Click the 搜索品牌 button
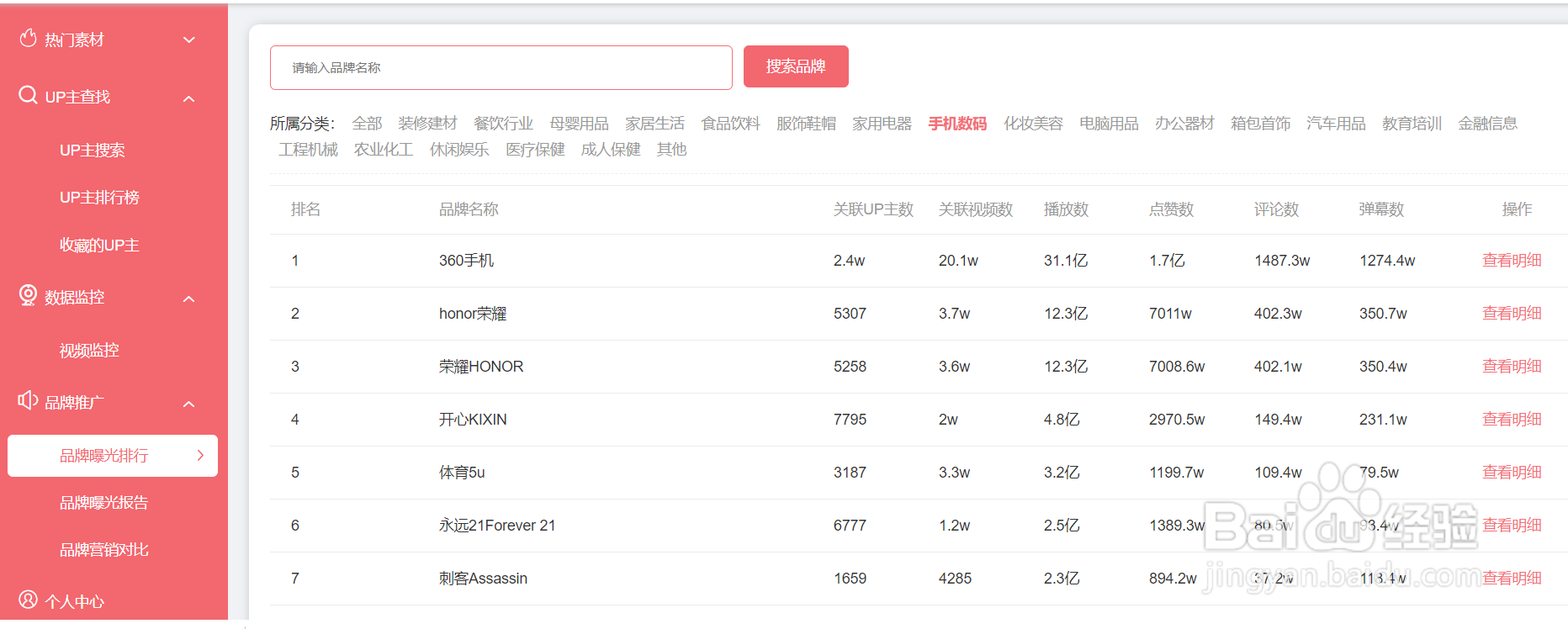This screenshot has width=1568, height=629. [x=796, y=66]
